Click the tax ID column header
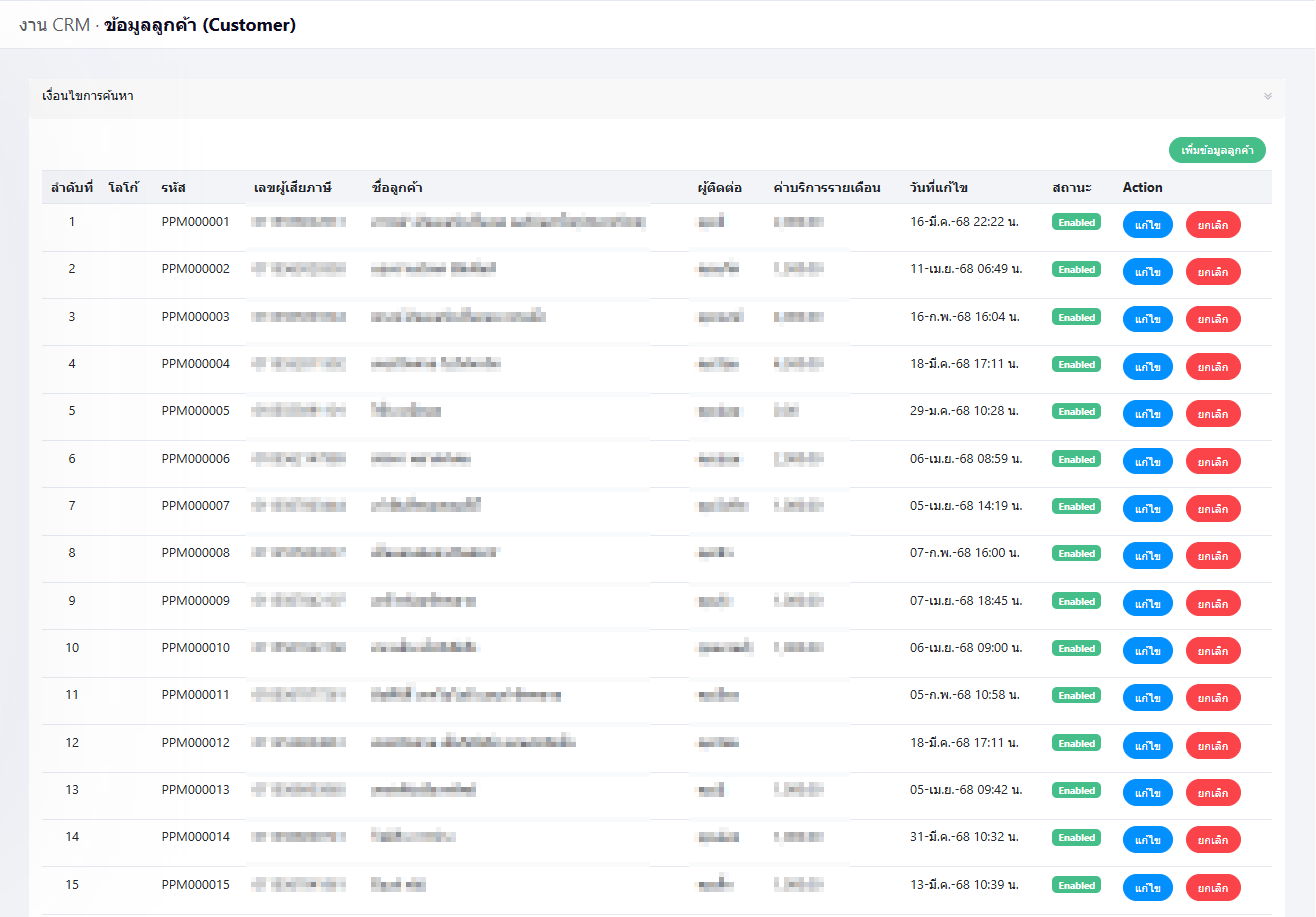 click(292, 188)
